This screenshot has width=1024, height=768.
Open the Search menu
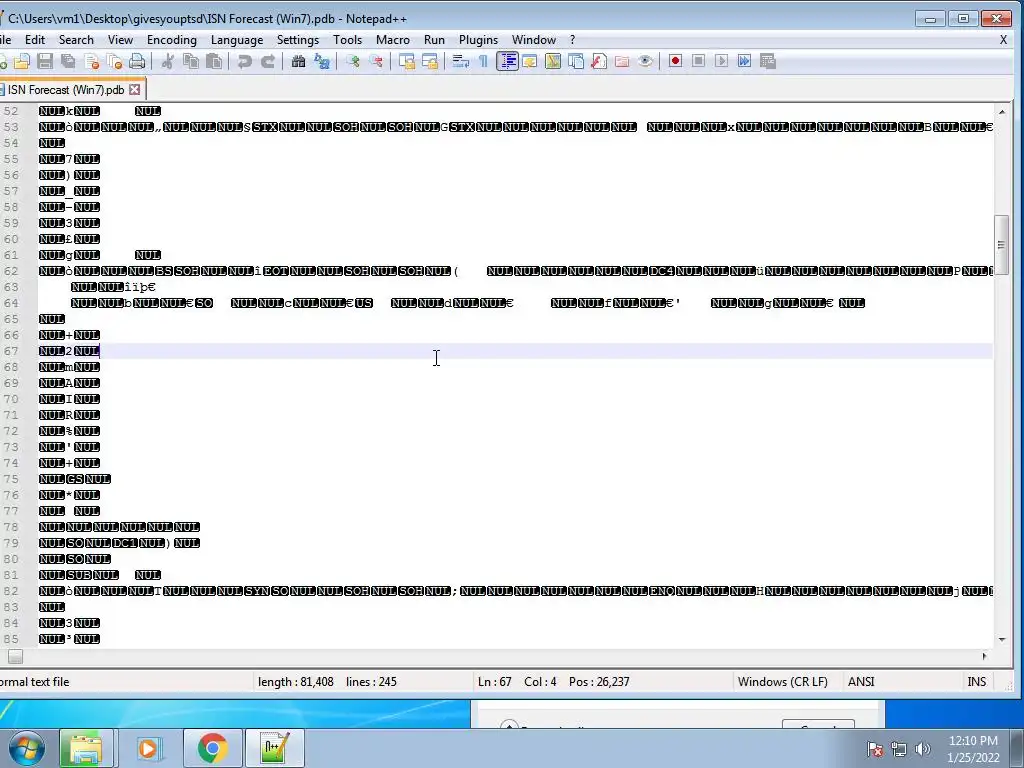tap(76, 40)
